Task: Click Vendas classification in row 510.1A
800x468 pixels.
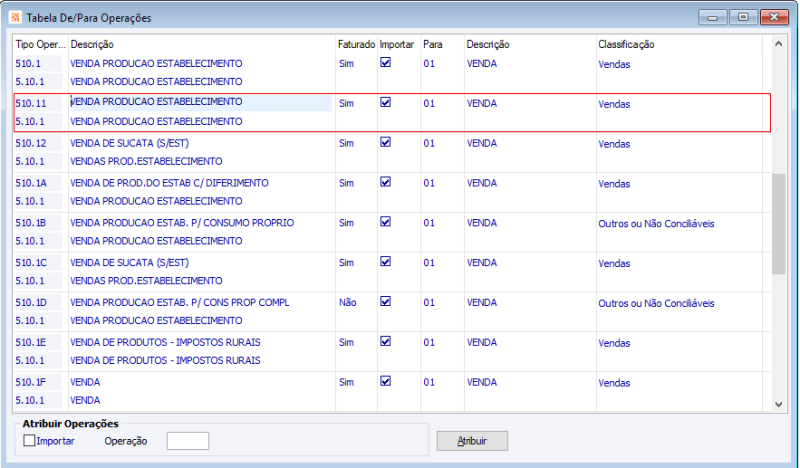Action: 614,183
